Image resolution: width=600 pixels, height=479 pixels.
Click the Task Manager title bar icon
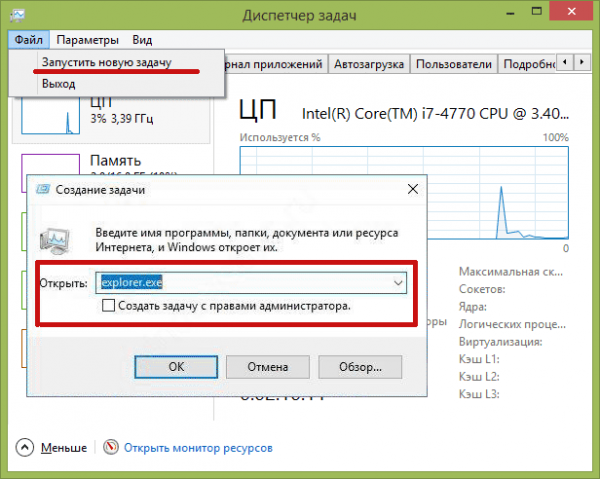(18, 15)
